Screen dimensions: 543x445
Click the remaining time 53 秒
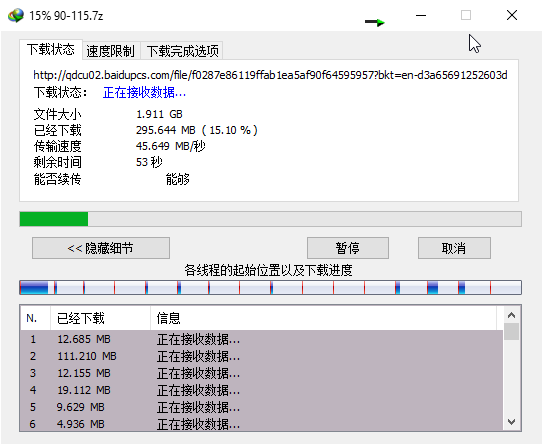point(149,162)
